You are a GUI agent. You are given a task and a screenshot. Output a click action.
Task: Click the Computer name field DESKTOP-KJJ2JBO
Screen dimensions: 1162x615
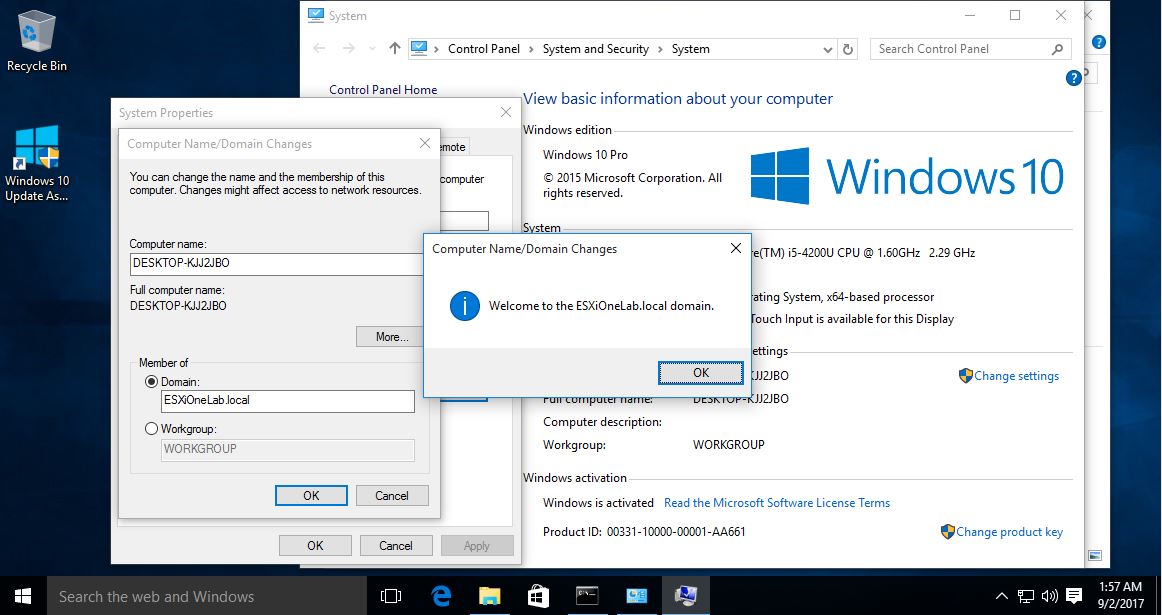point(276,264)
